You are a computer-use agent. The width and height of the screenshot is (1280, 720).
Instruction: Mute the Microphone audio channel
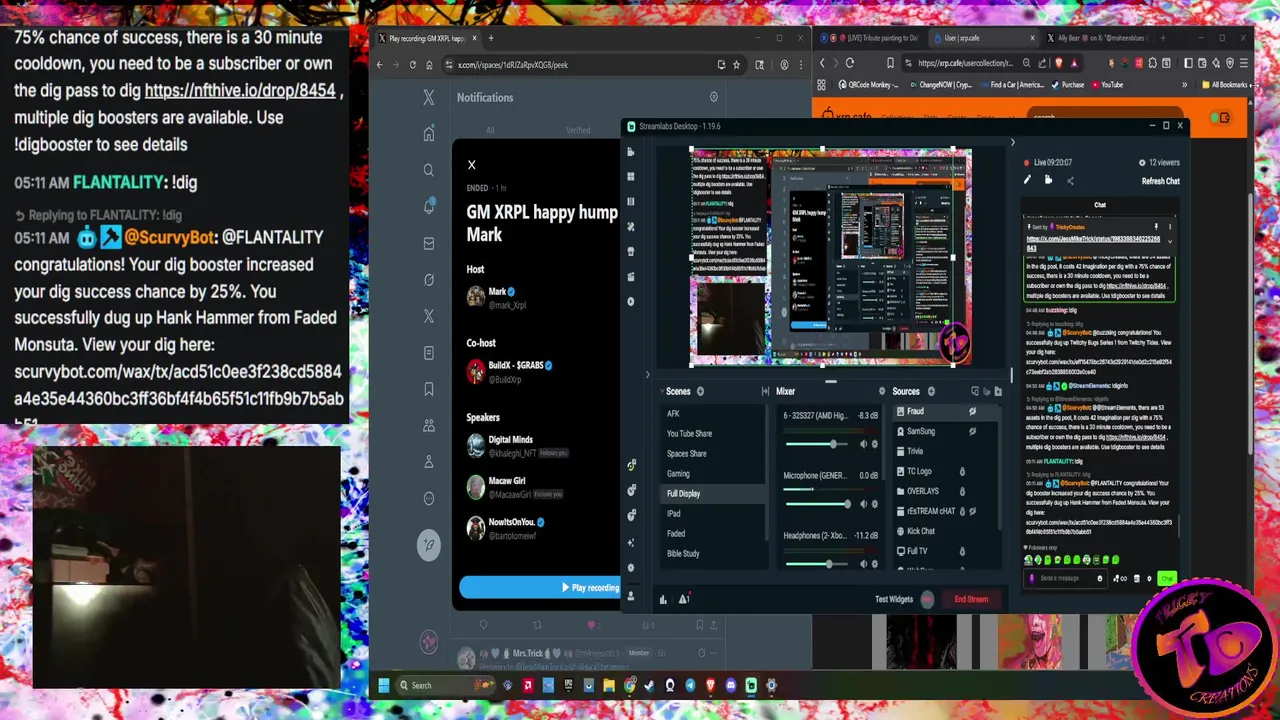(x=864, y=503)
